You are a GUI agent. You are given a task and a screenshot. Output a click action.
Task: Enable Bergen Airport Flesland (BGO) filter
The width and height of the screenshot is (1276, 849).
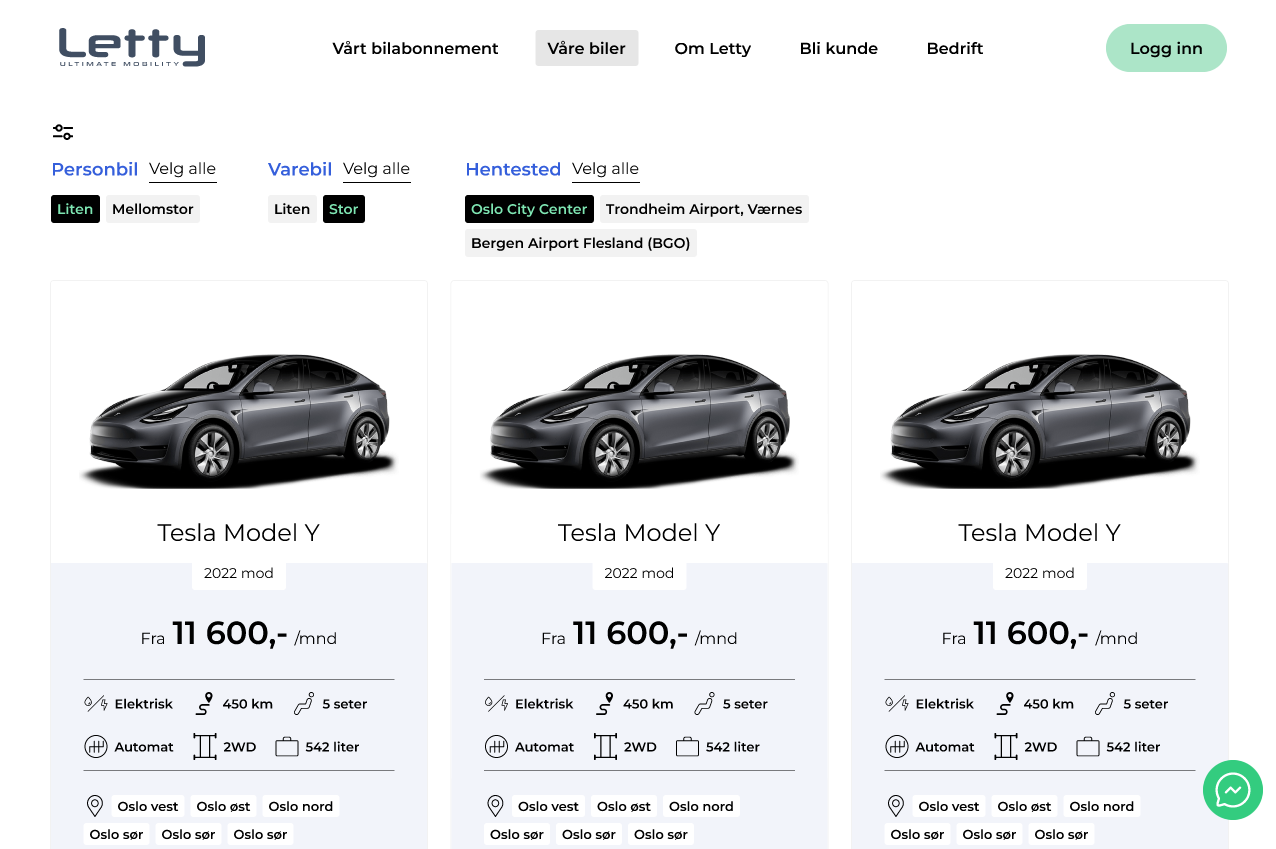580,243
